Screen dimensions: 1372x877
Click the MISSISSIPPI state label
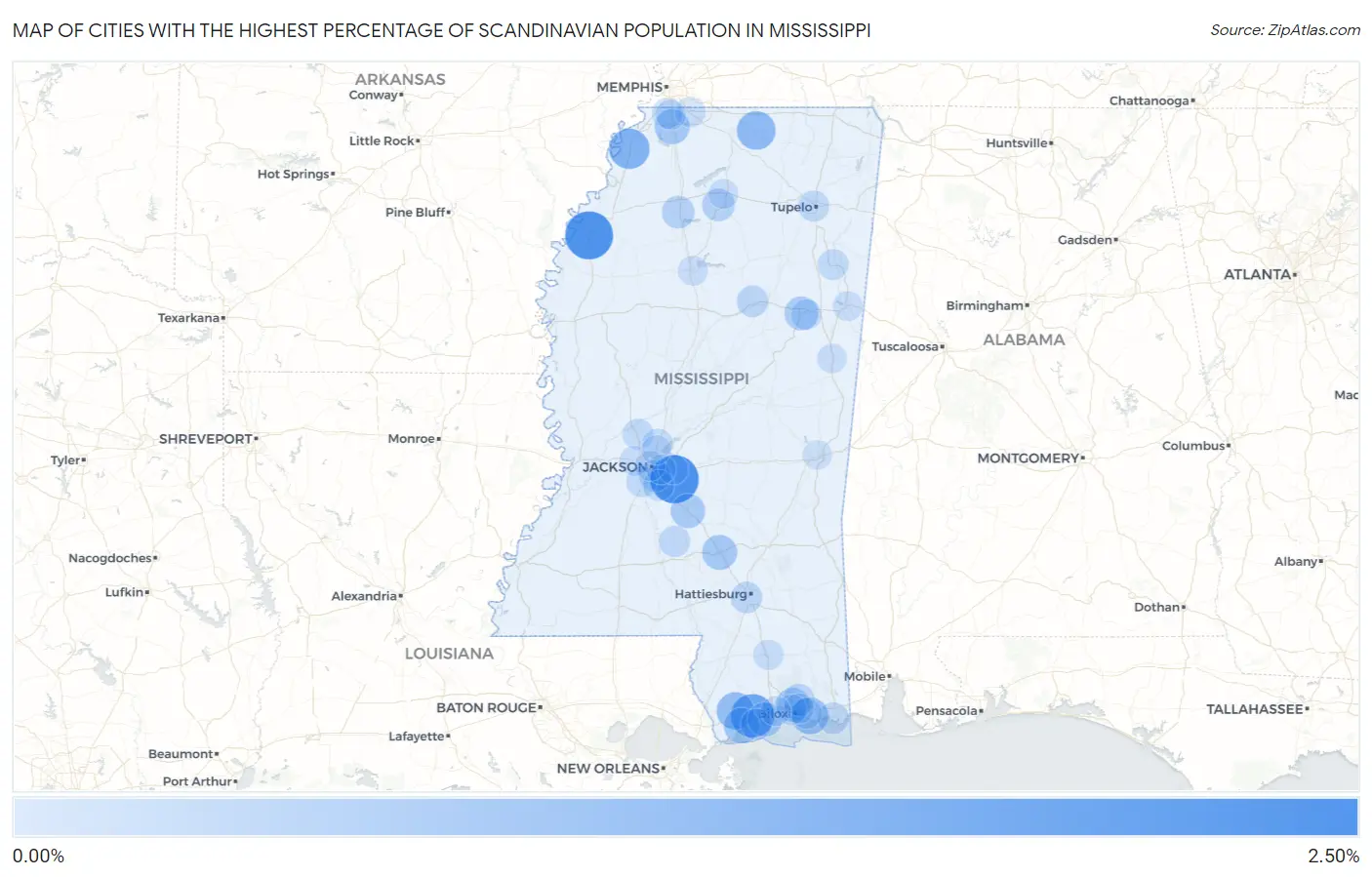tap(702, 379)
